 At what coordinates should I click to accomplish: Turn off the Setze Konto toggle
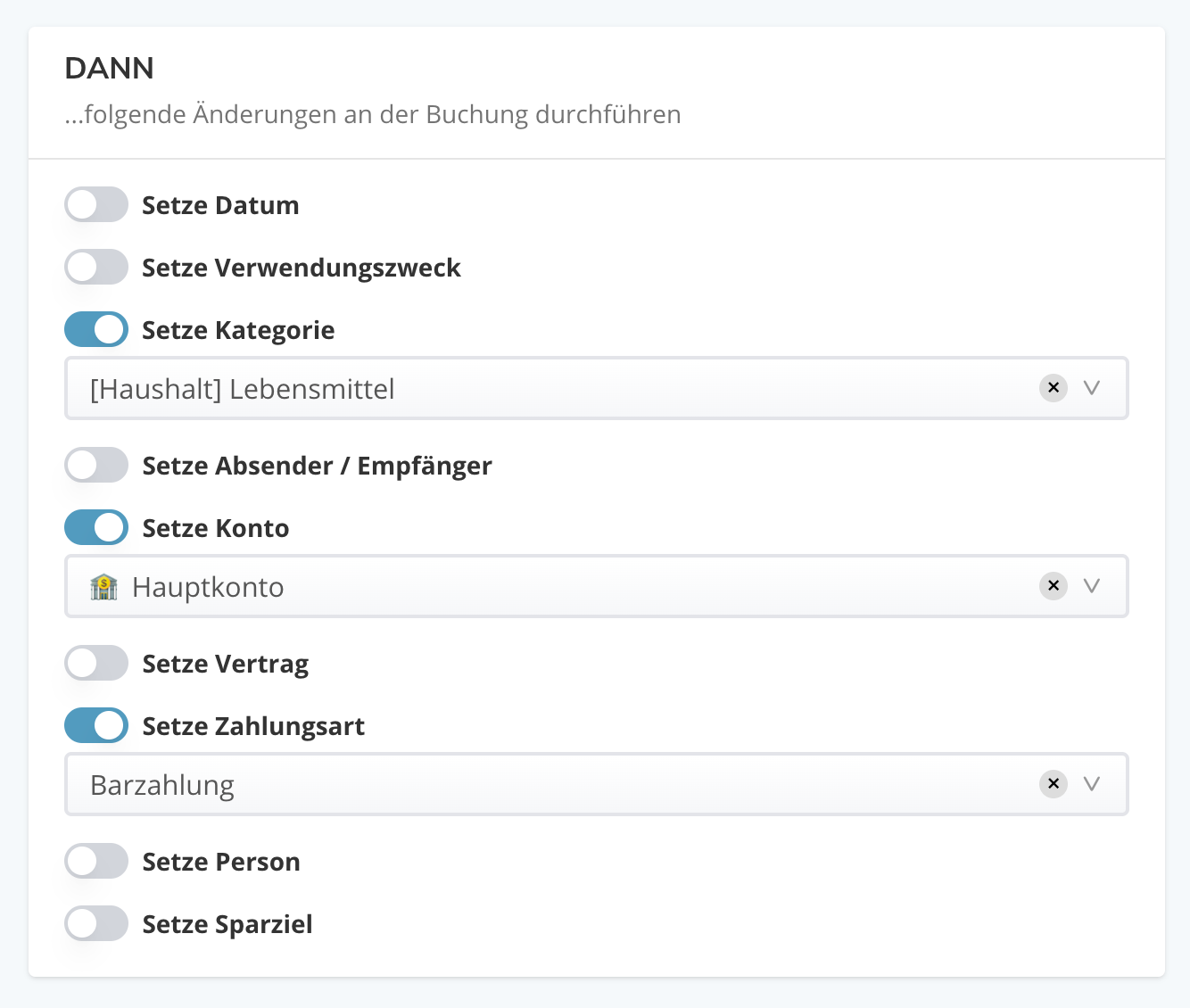(96, 528)
